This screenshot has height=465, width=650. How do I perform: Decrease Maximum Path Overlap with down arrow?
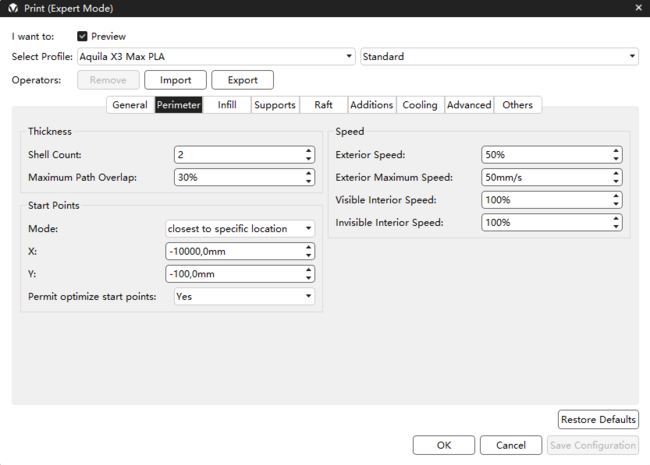click(308, 181)
